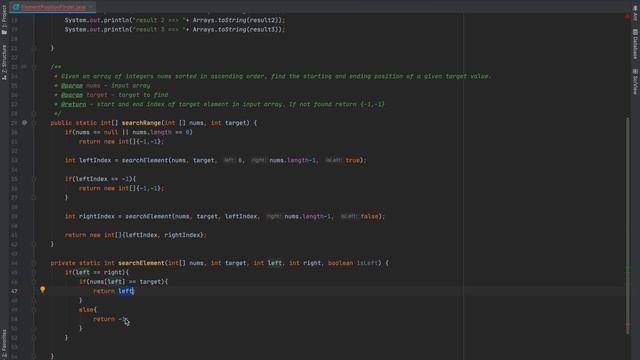Click the 'rightIndex' variable declaration
This screenshot has width=640, height=360.
97,216
